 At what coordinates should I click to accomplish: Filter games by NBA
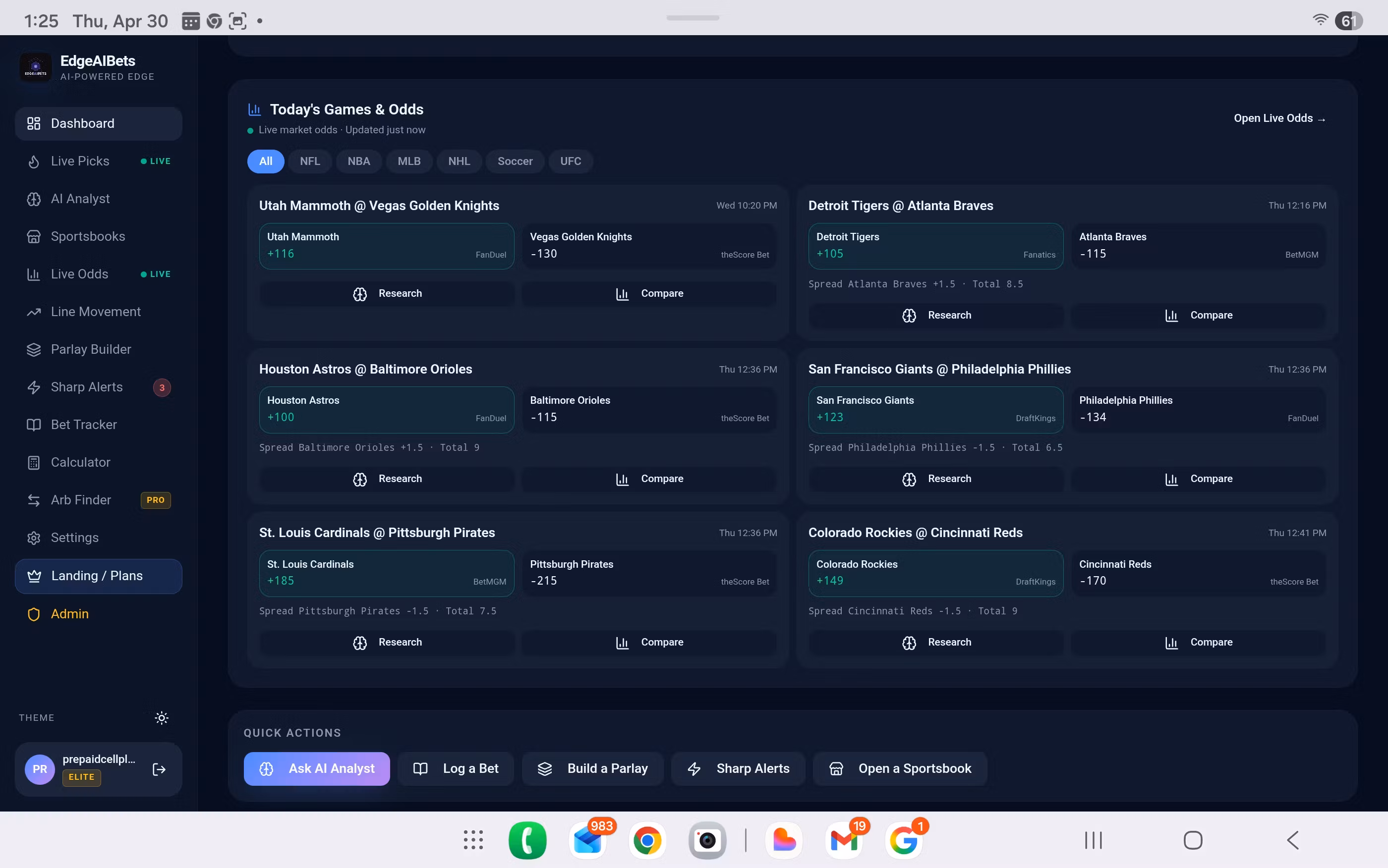[358, 162]
